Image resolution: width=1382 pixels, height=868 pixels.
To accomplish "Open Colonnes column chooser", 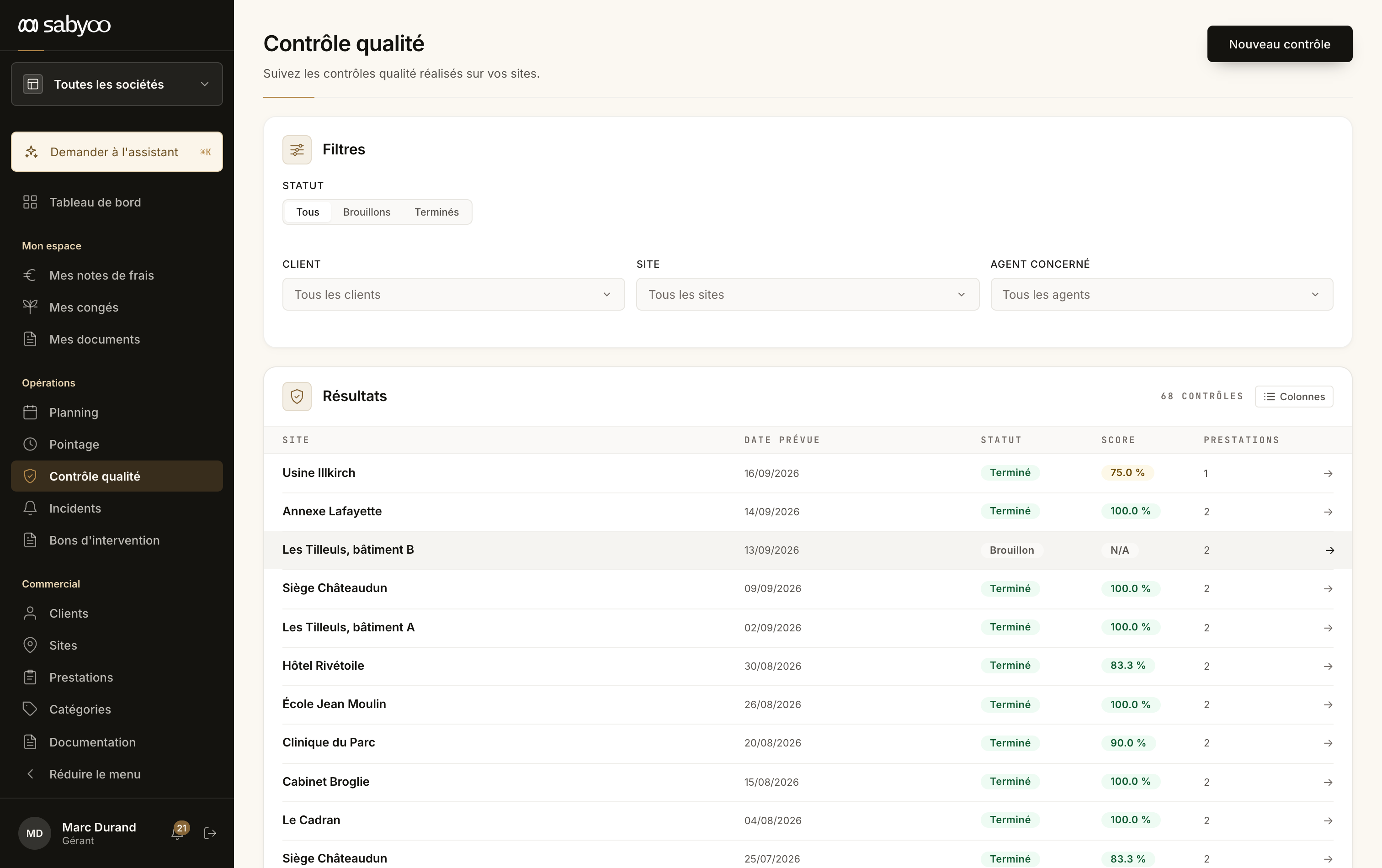I will click(1294, 397).
